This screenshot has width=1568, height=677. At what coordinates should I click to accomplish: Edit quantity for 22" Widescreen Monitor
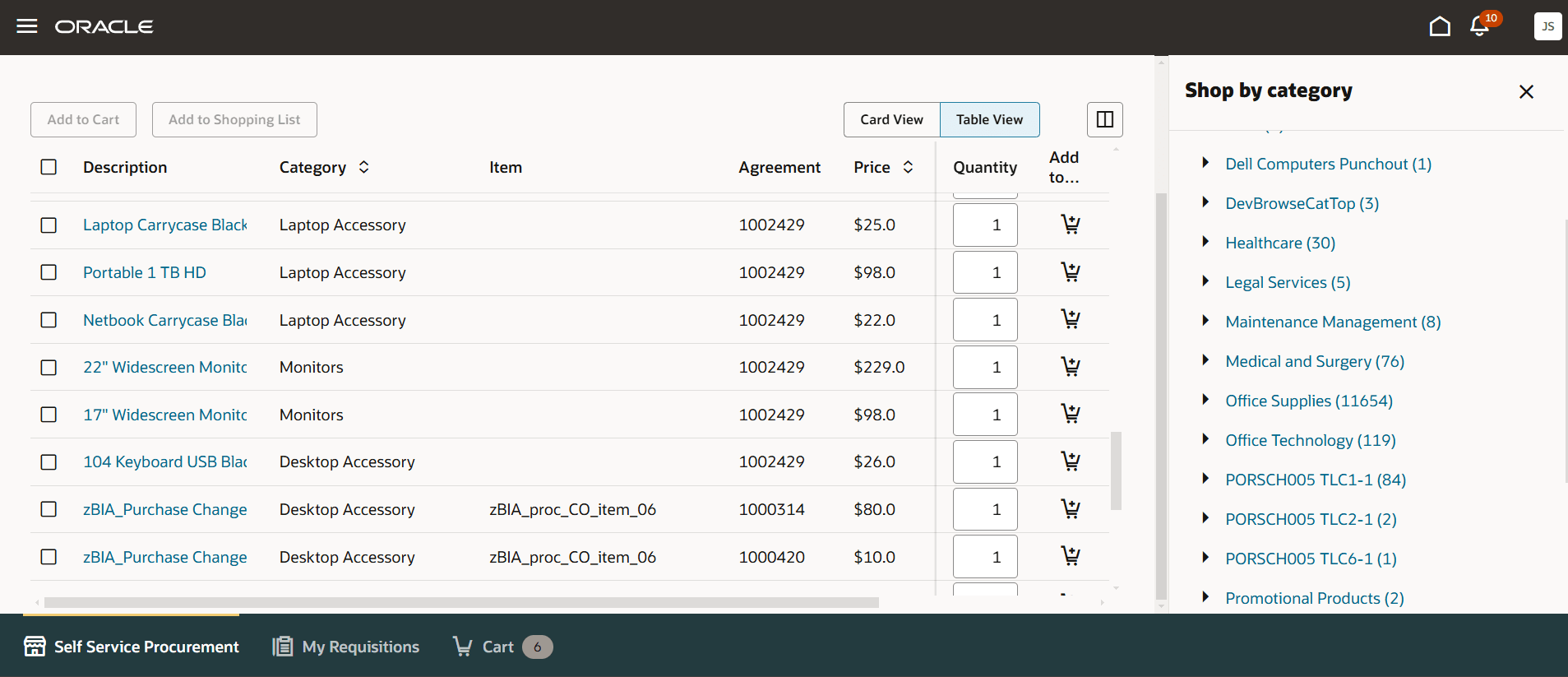985,367
